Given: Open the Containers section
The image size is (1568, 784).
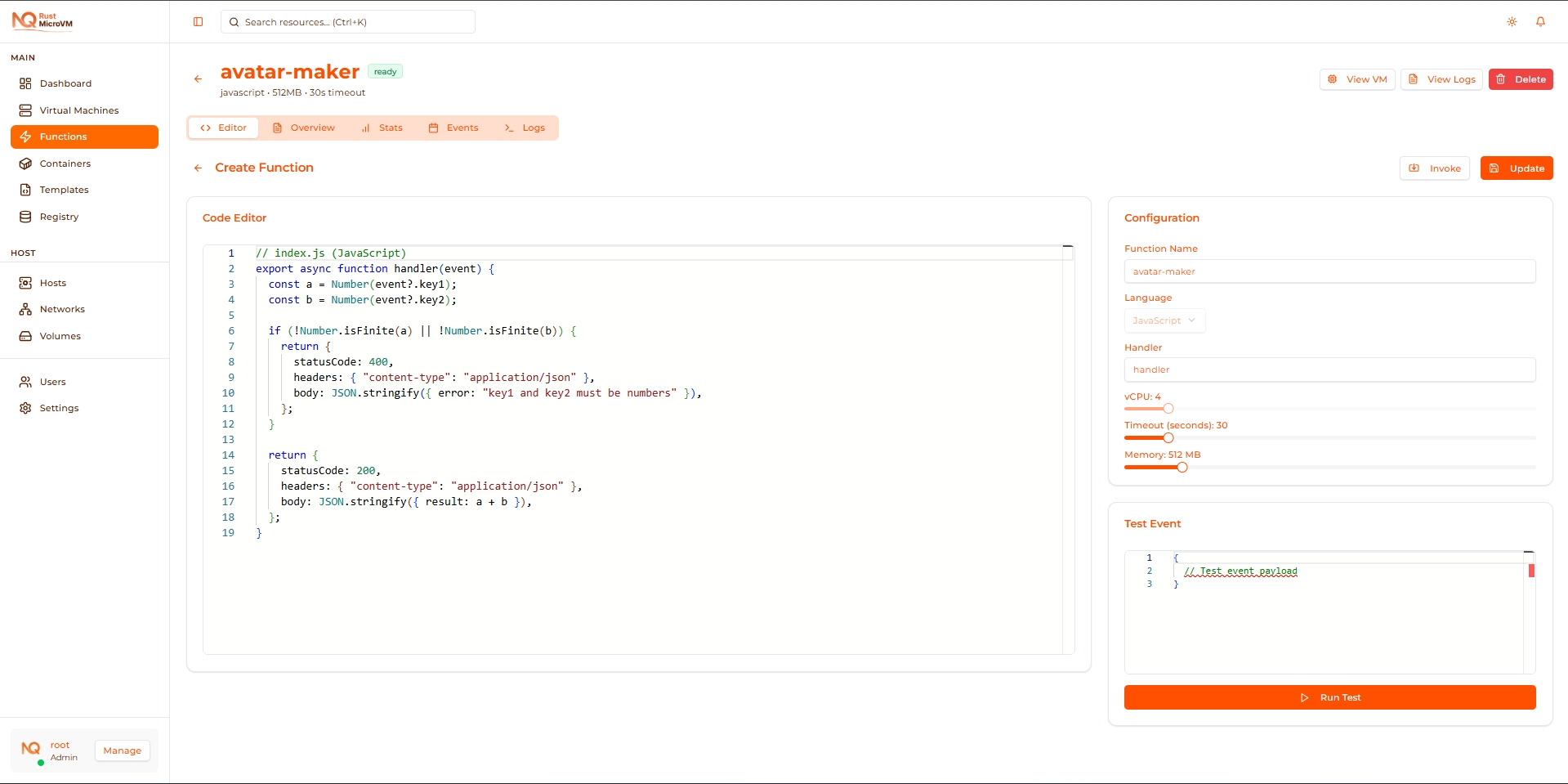Looking at the screenshot, I should pyautogui.click(x=65, y=164).
